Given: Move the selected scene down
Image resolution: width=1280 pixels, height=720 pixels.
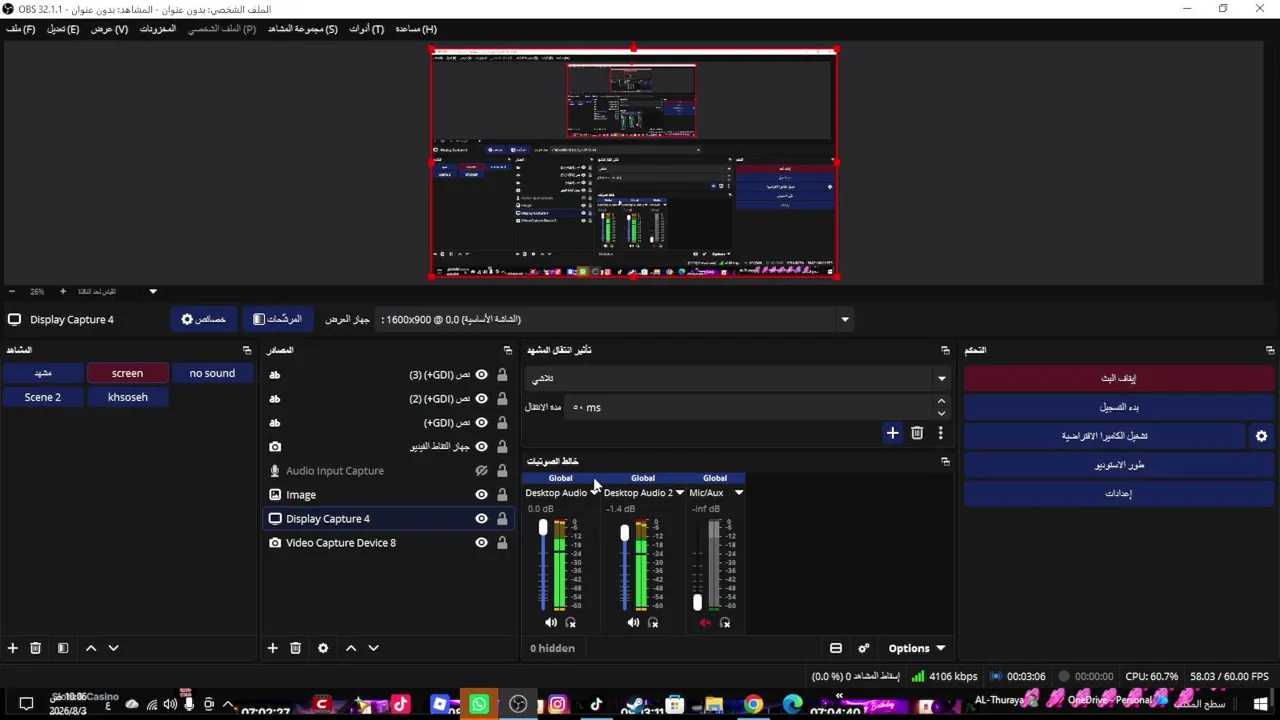Looking at the screenshot, I should (113, 648).
